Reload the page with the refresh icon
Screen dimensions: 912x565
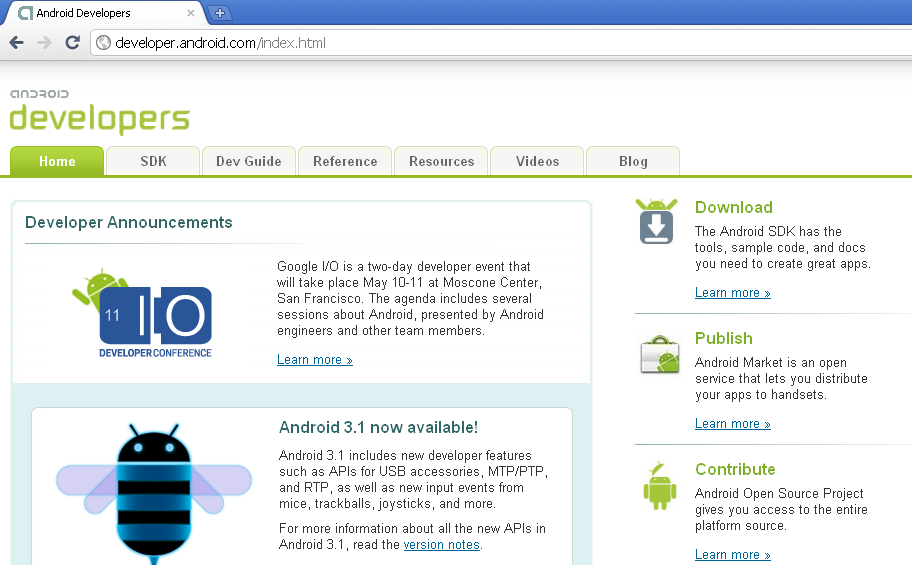(x=72, y=42)
